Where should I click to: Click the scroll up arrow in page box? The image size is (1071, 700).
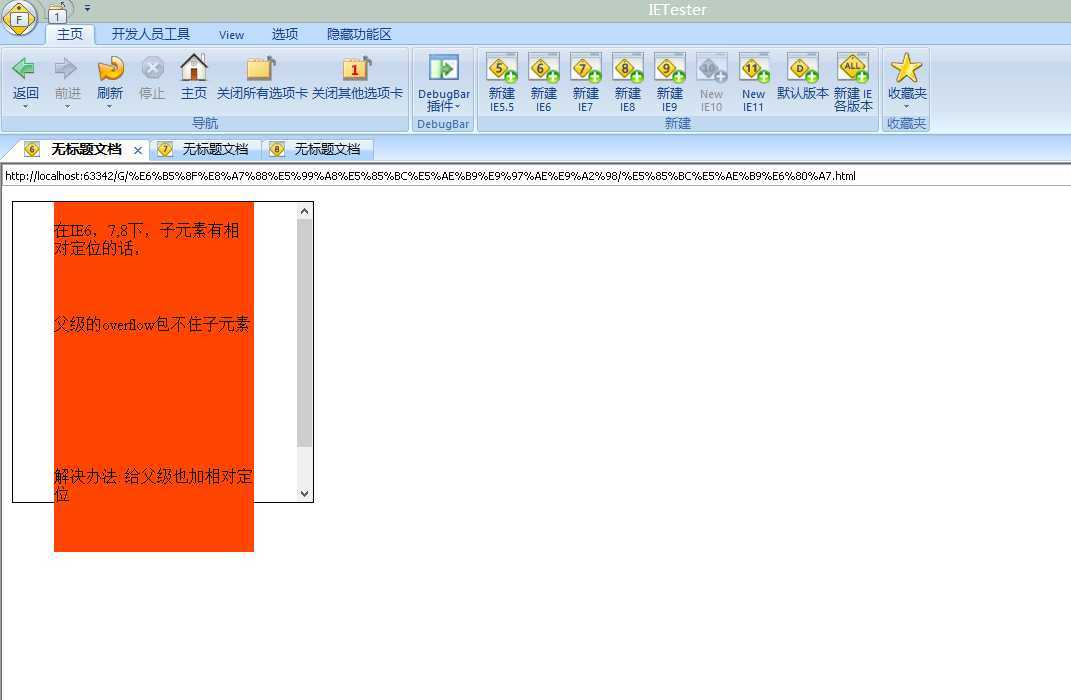coord(305,211)
